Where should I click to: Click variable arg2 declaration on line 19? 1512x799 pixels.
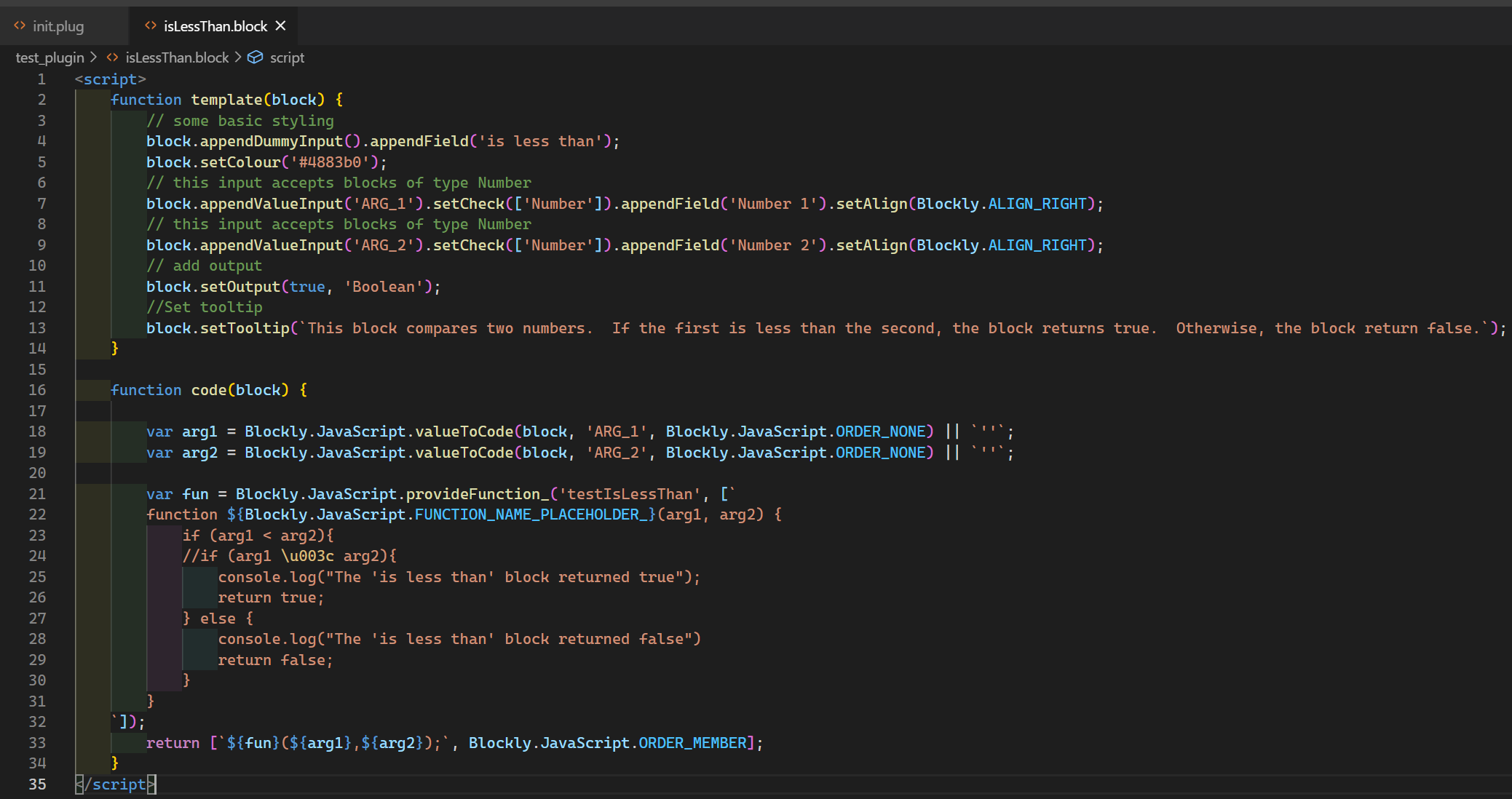pyautogui.click(x=199, y=453)
